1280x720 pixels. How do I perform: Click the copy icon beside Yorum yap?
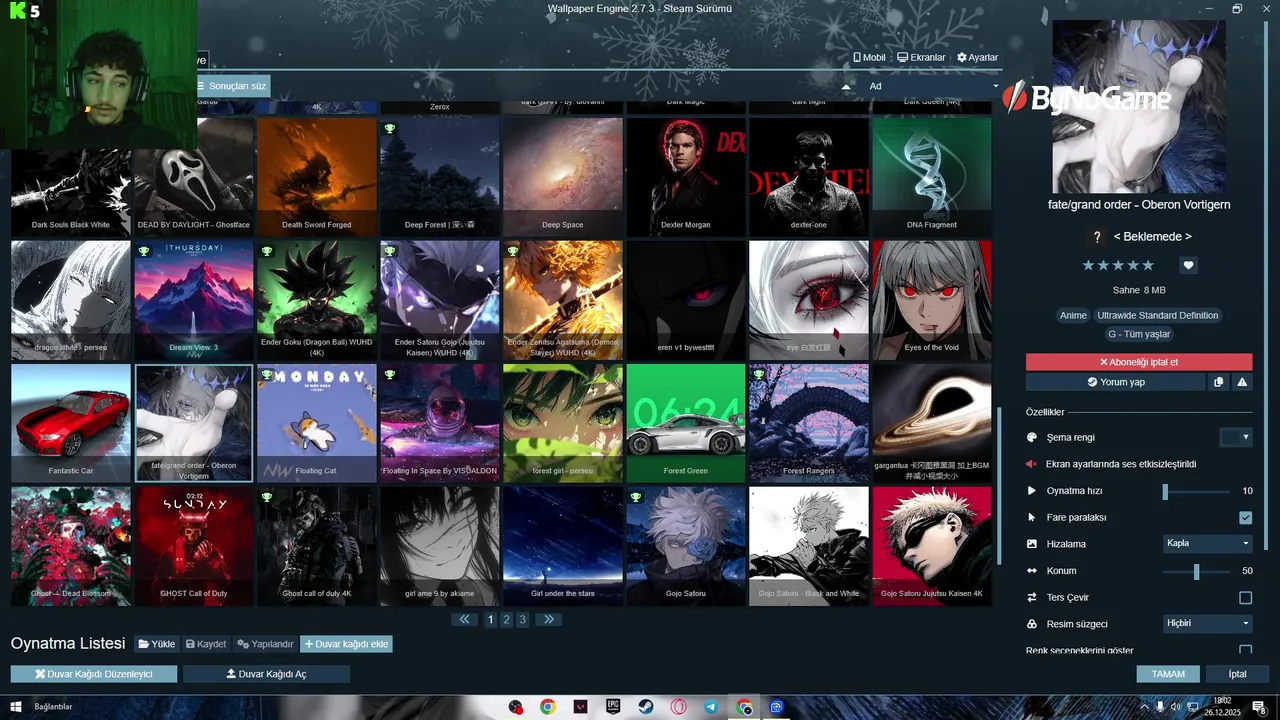pos(1218,382)
